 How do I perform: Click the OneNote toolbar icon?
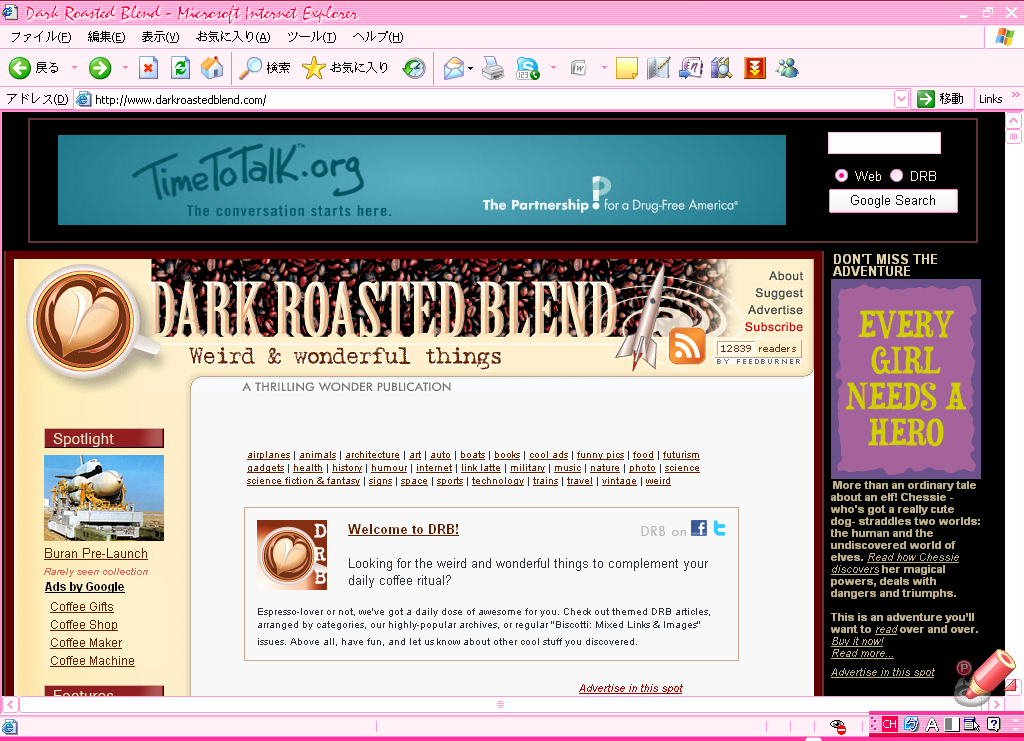point(690,68)
